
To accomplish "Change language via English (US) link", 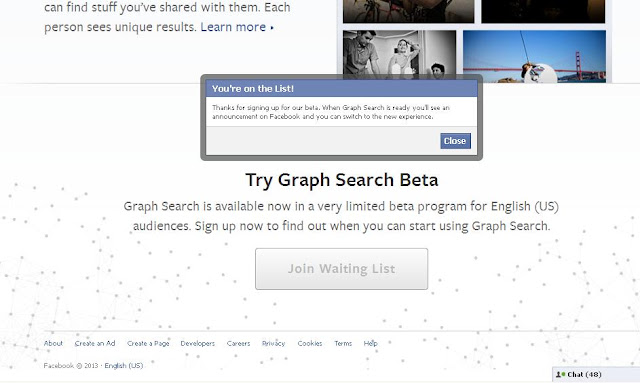I will pyautogui.click(x=124, y=365).
